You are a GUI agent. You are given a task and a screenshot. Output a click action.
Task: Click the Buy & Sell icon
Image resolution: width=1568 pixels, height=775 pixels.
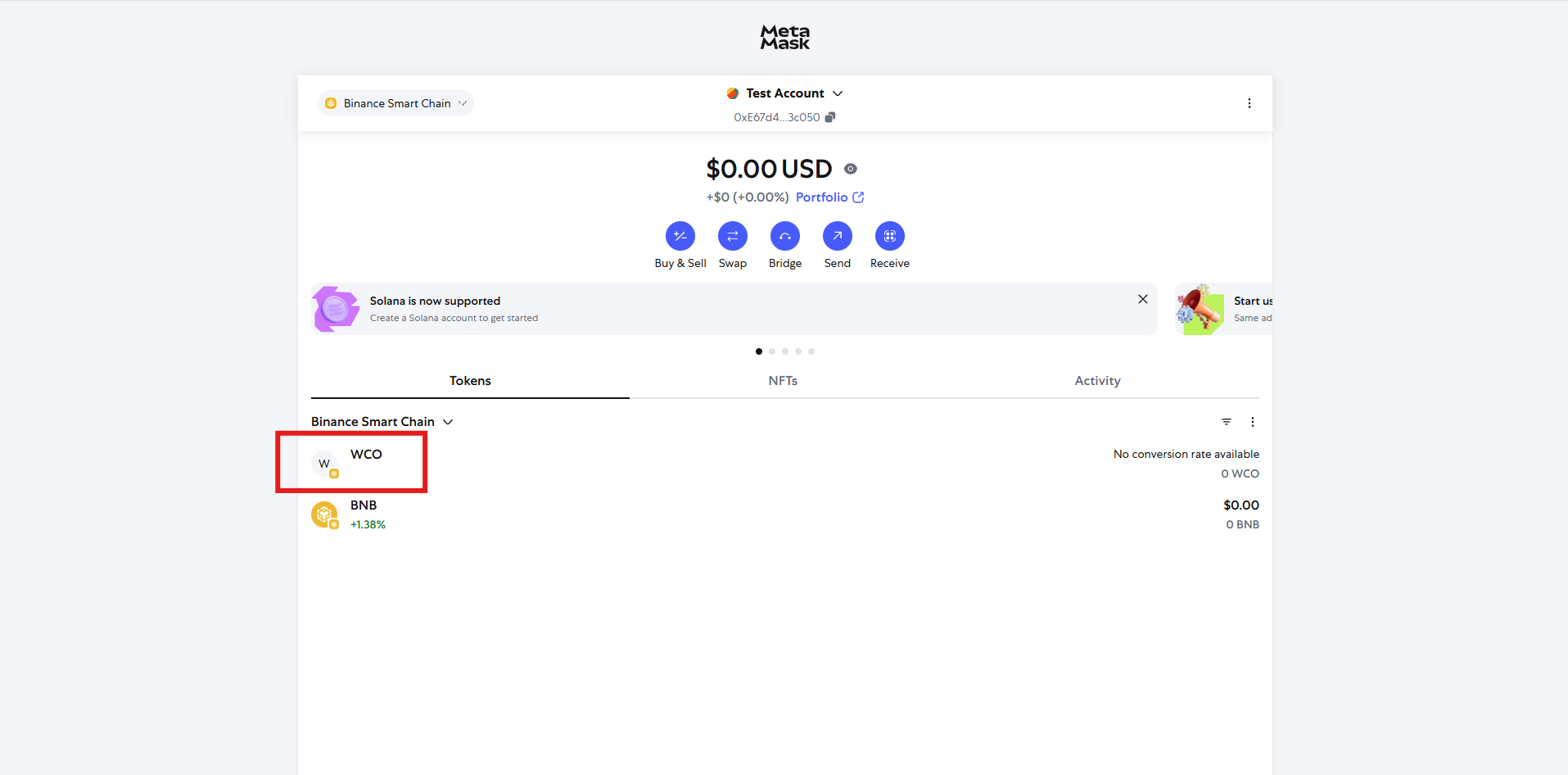coord(680,236)
